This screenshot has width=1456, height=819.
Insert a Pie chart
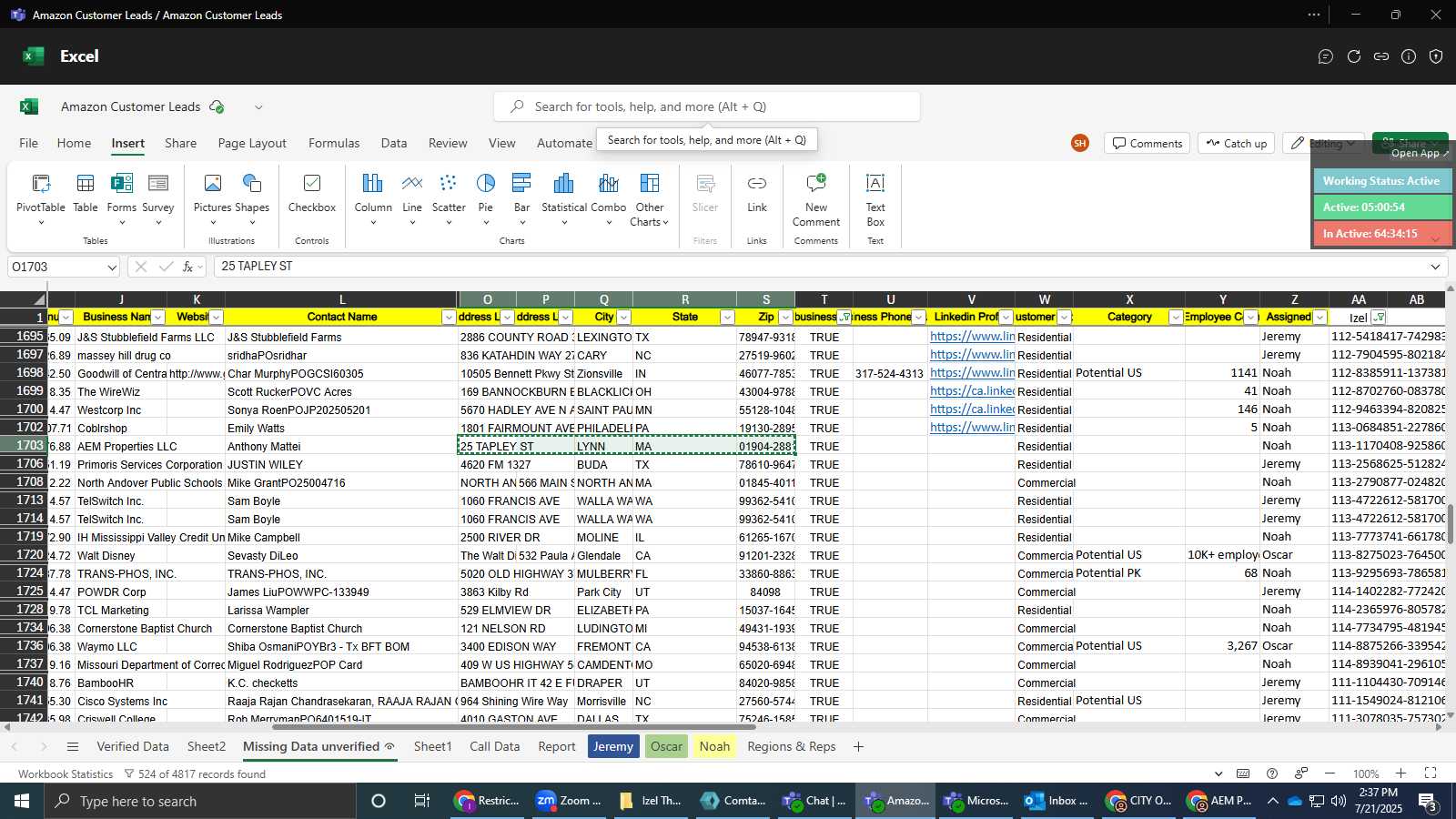(x=486, y=198)
